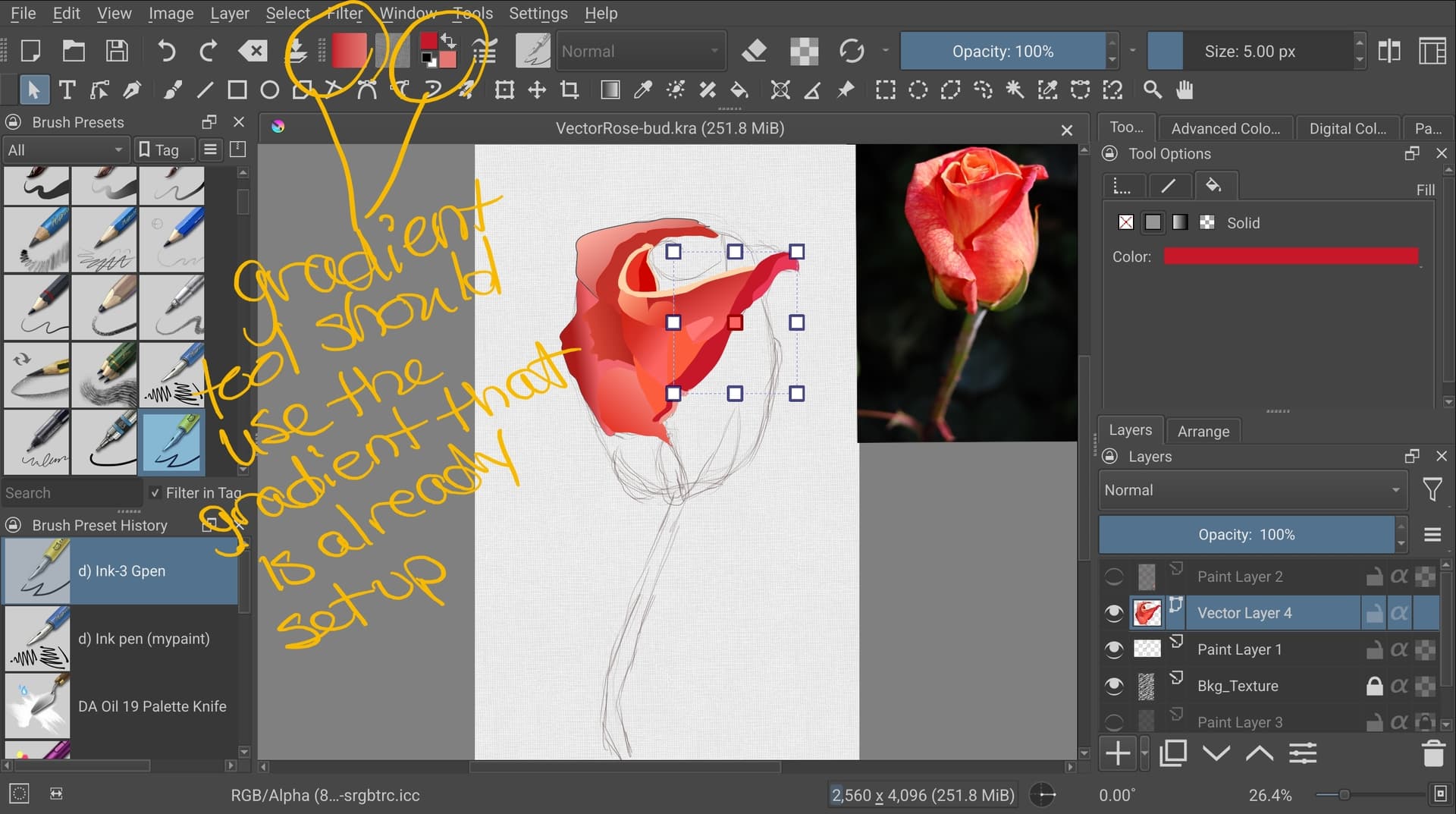The width and height of the screenshot is (1456, 814).
Task: Toggle eraser mode in toolbar
Action: 754,51
